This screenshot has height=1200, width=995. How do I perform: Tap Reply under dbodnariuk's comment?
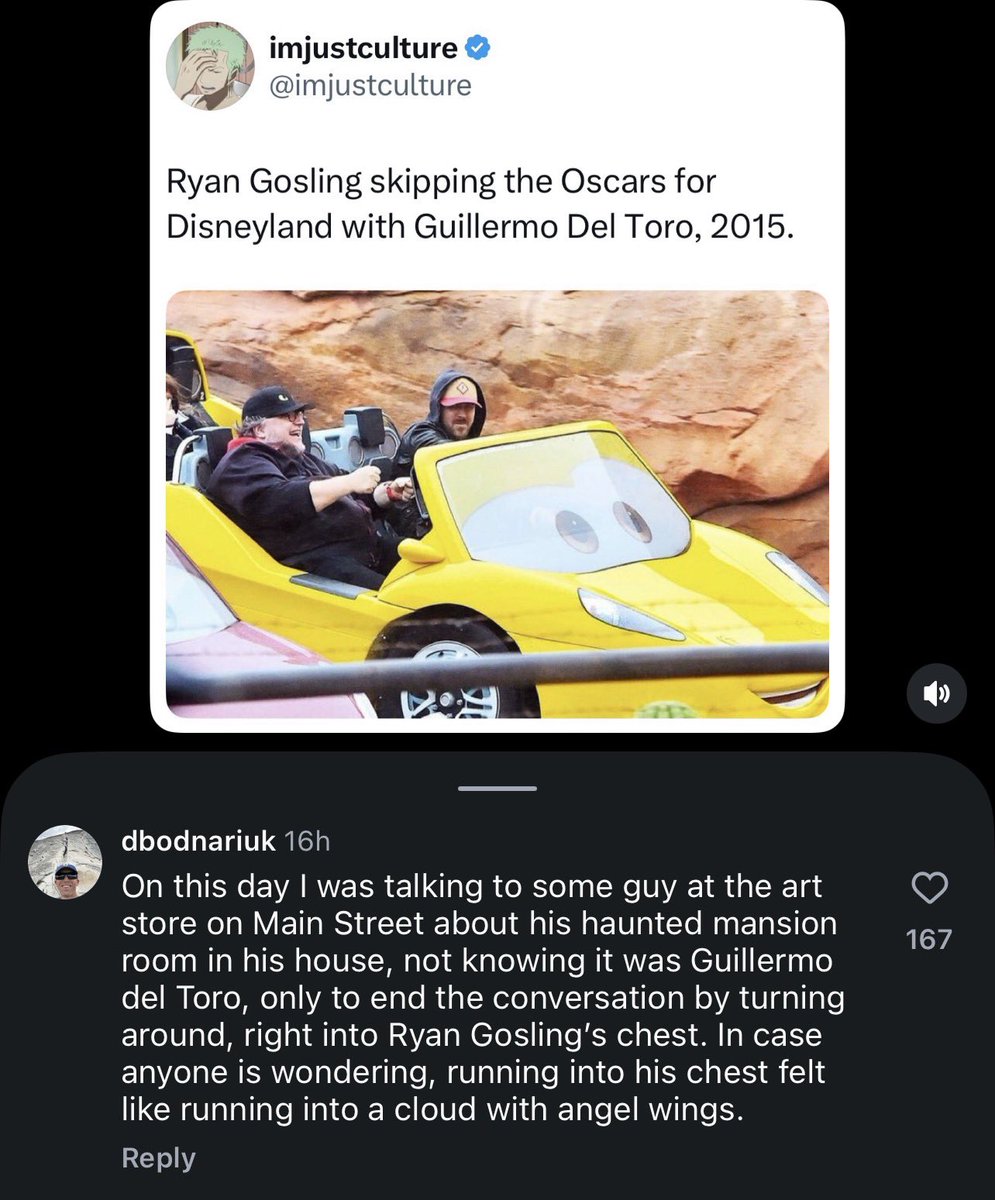click(x=158, y=1158)
